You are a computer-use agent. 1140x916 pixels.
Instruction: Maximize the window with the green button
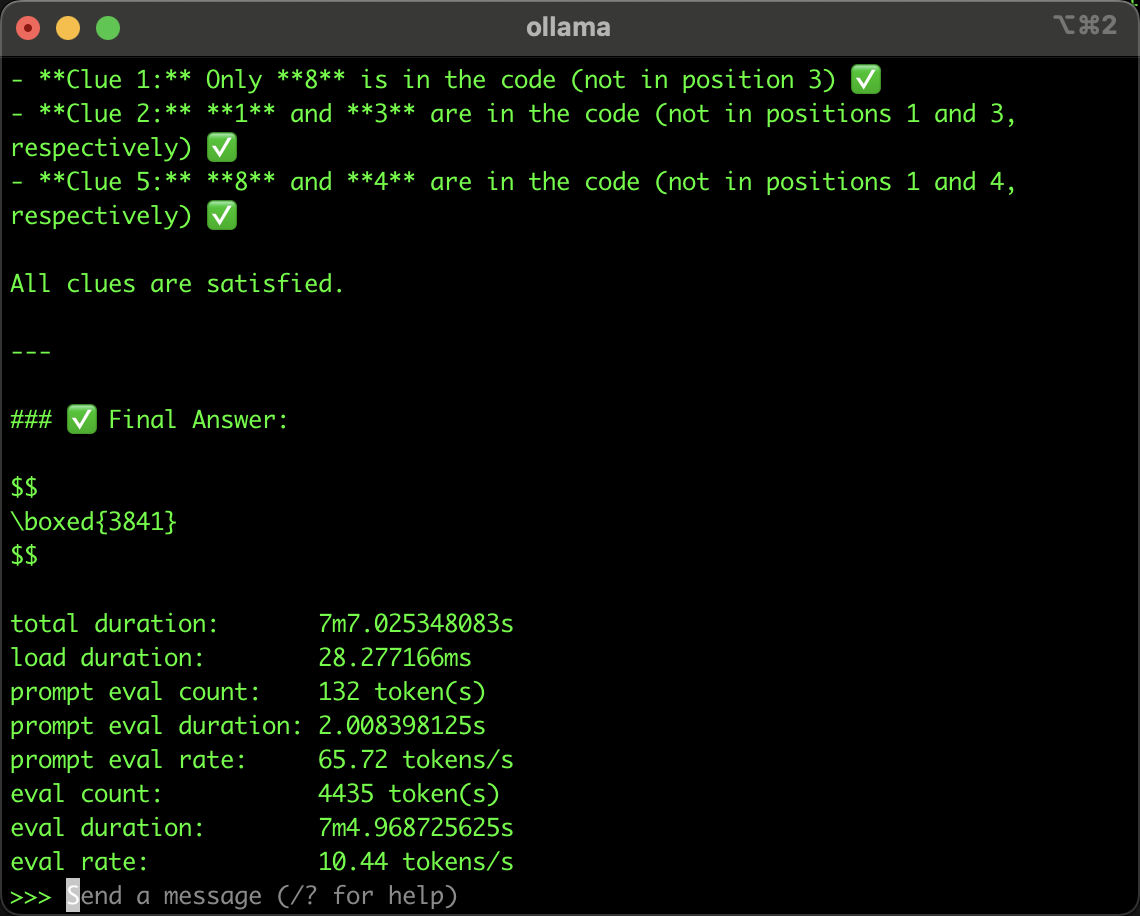pos(108,28)
